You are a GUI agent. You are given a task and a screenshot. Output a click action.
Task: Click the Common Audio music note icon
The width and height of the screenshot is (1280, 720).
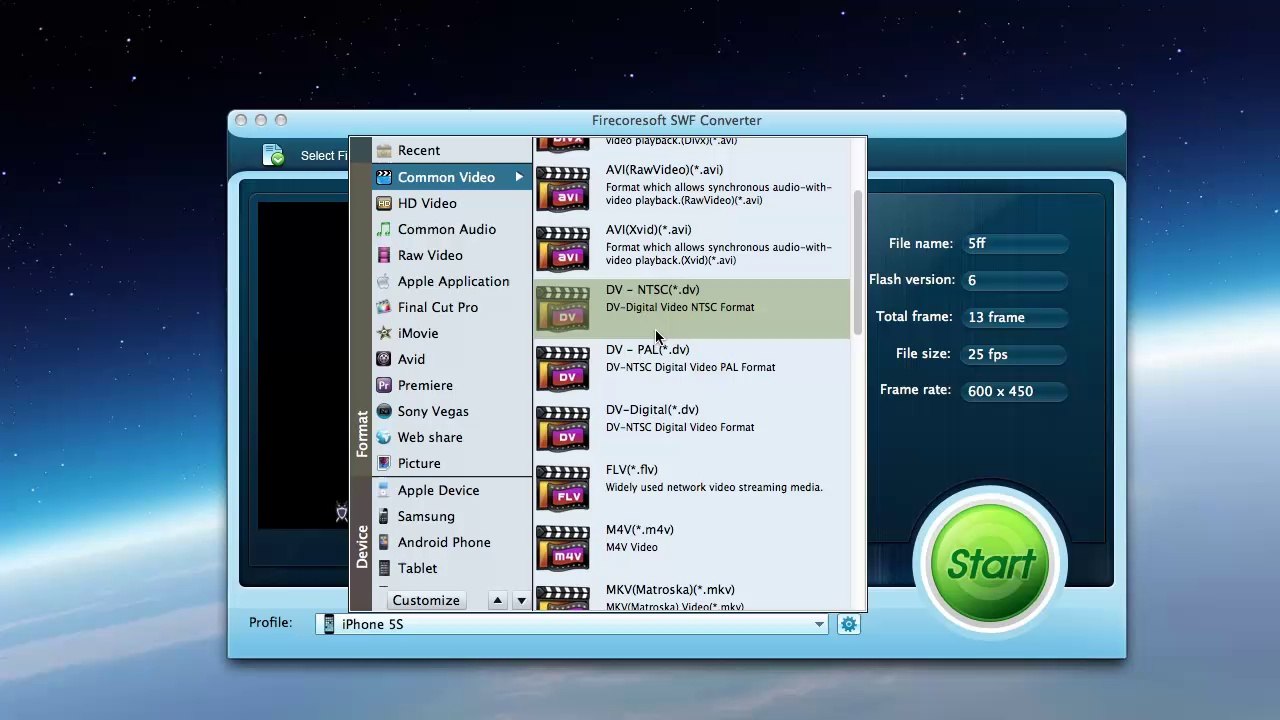click(383, 229)
